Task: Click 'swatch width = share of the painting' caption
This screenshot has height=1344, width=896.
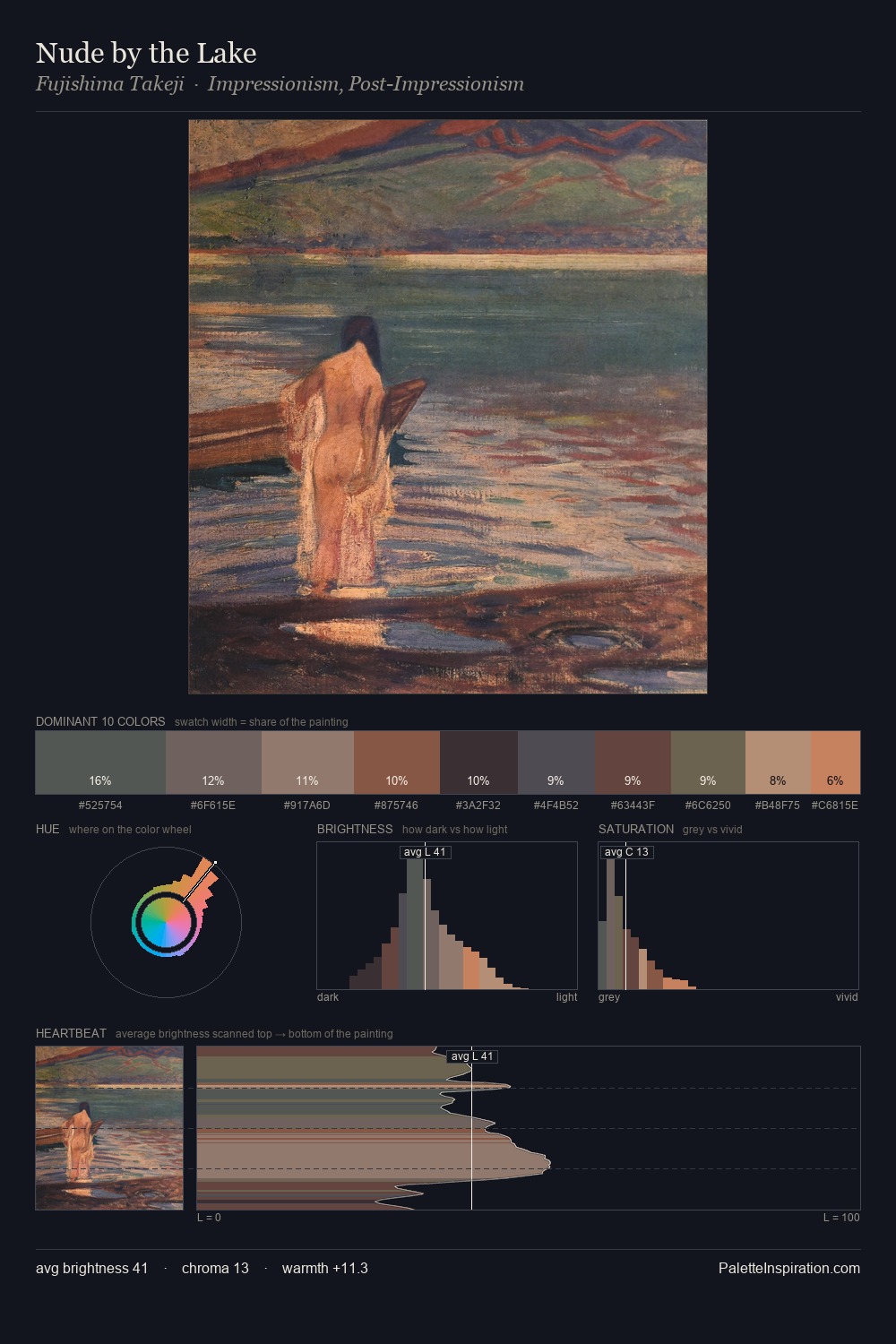Action: click(x=262, y=722)
